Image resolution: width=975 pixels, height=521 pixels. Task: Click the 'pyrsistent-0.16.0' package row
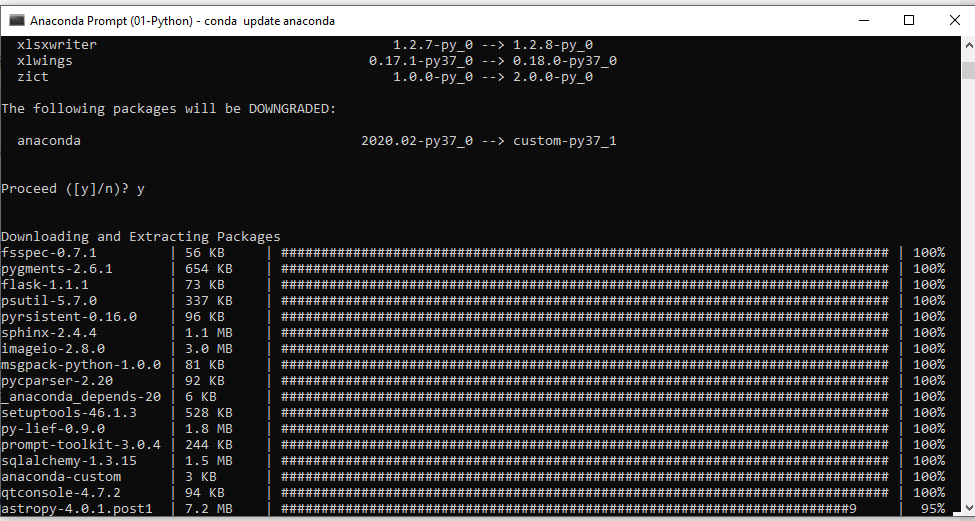(x=473, y=316)
